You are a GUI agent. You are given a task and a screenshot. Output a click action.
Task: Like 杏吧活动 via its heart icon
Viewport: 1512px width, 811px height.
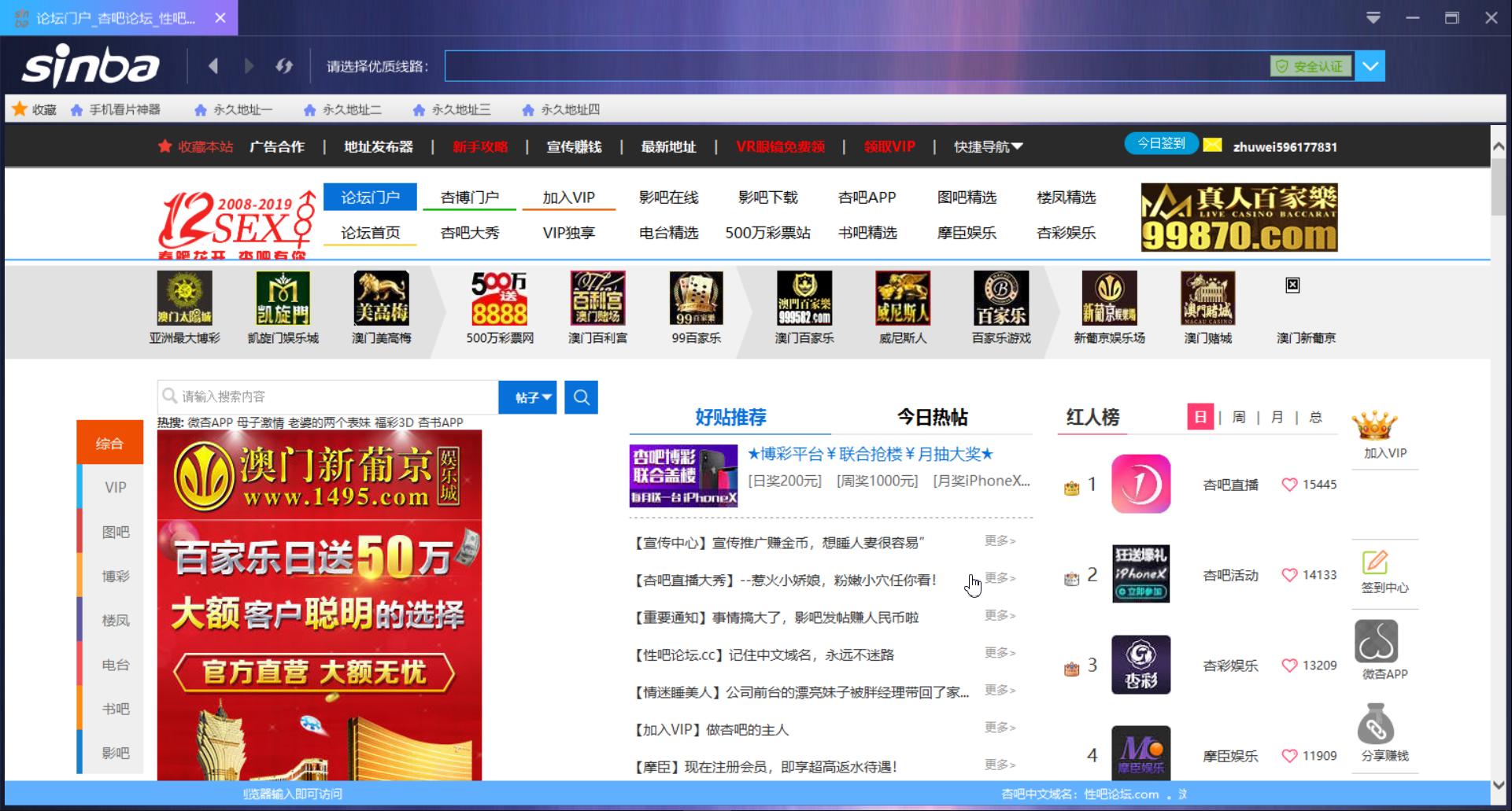pos(1289,575)
